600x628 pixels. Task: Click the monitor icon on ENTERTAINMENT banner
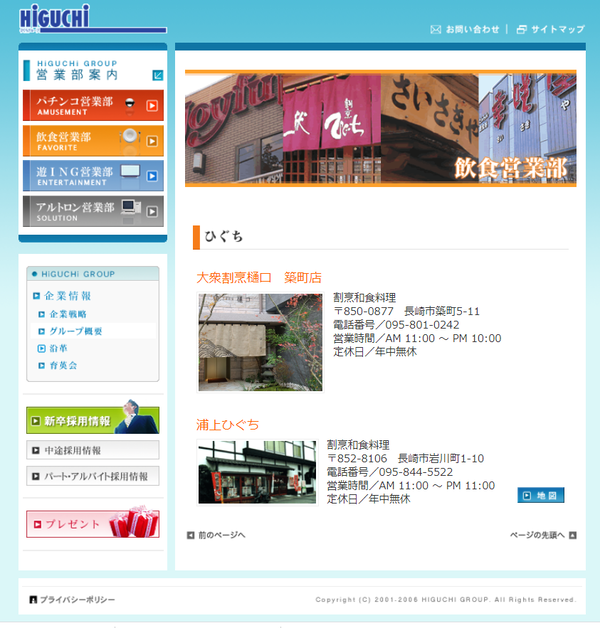pos(130,171)
